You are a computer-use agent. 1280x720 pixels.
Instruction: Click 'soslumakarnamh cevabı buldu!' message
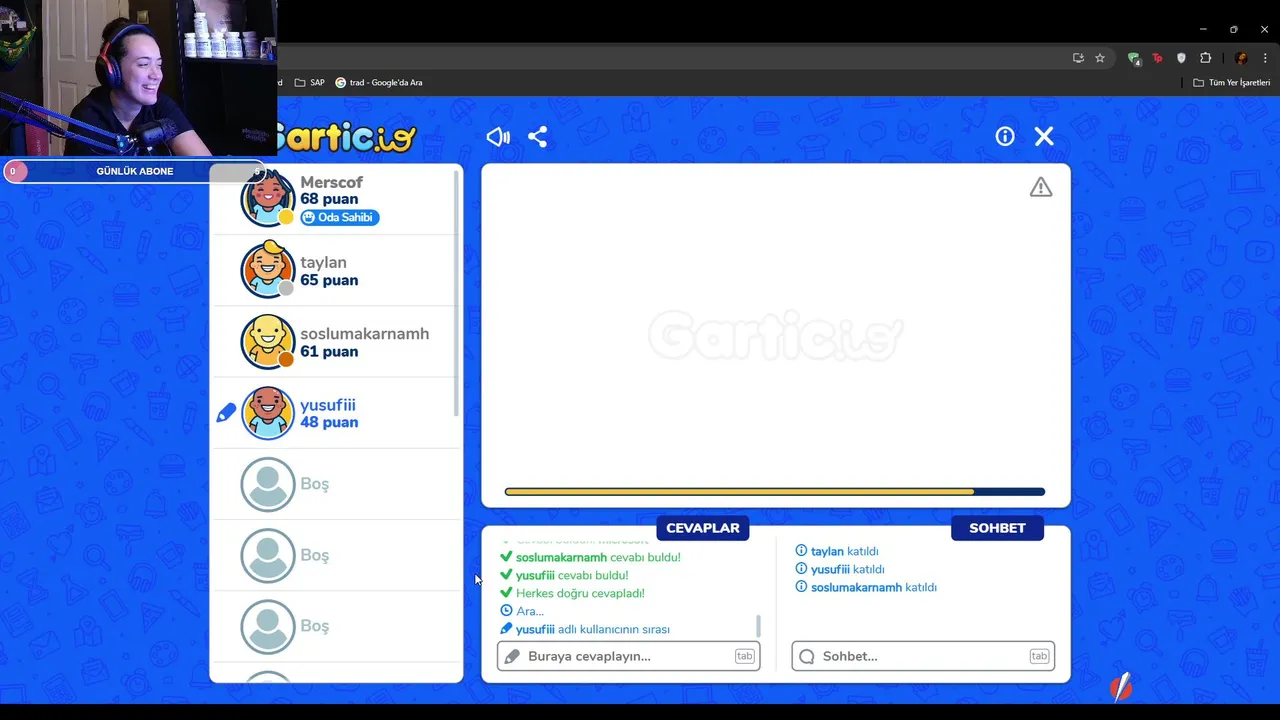pos(598,557)
